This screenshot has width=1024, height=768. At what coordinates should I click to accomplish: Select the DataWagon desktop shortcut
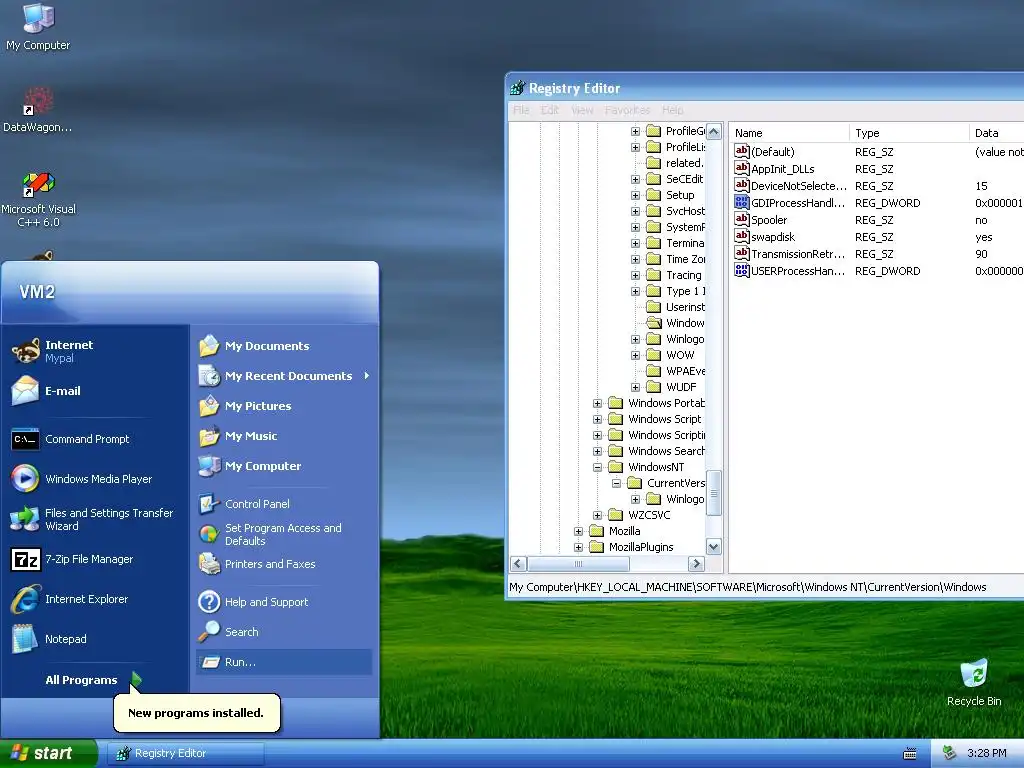[x=37, y=110]
